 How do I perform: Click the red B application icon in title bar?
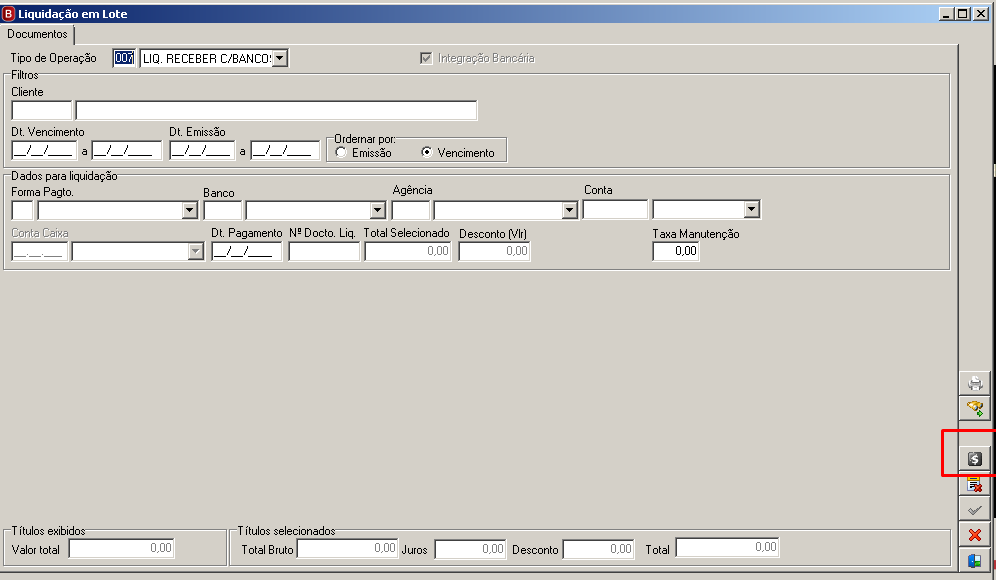(8, 13)
